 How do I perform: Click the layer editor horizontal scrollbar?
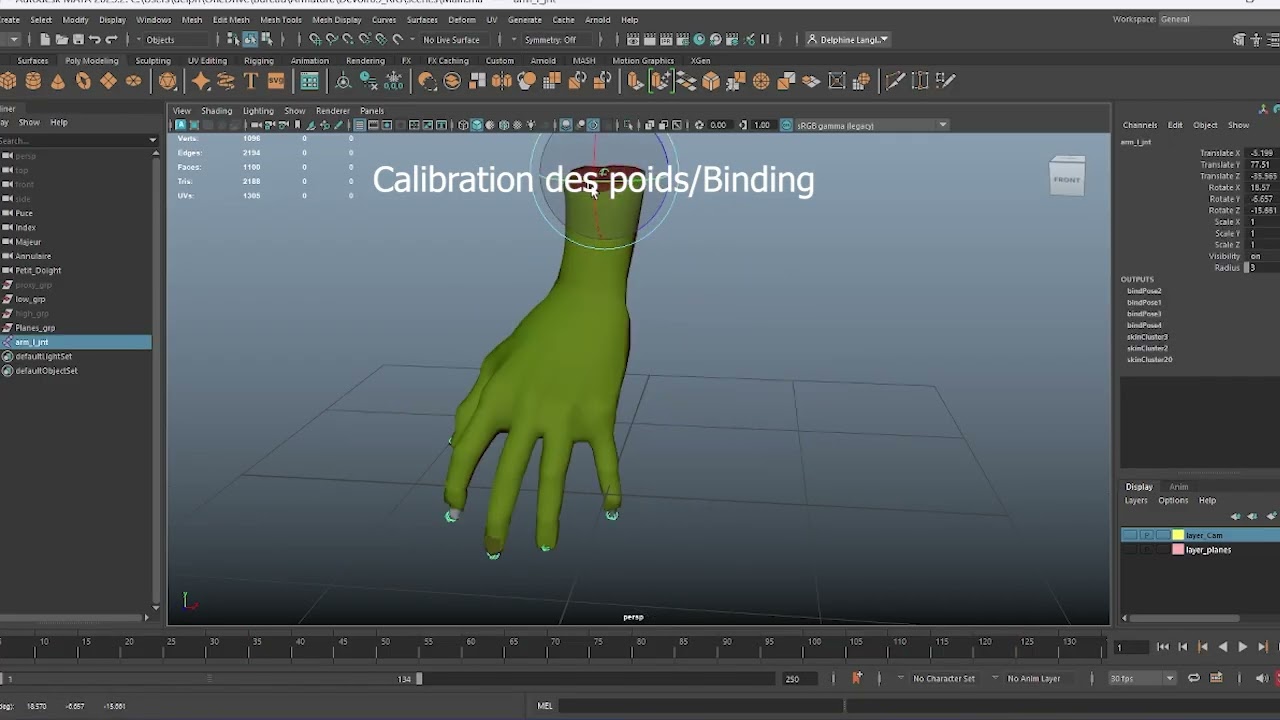(1185, 618)
